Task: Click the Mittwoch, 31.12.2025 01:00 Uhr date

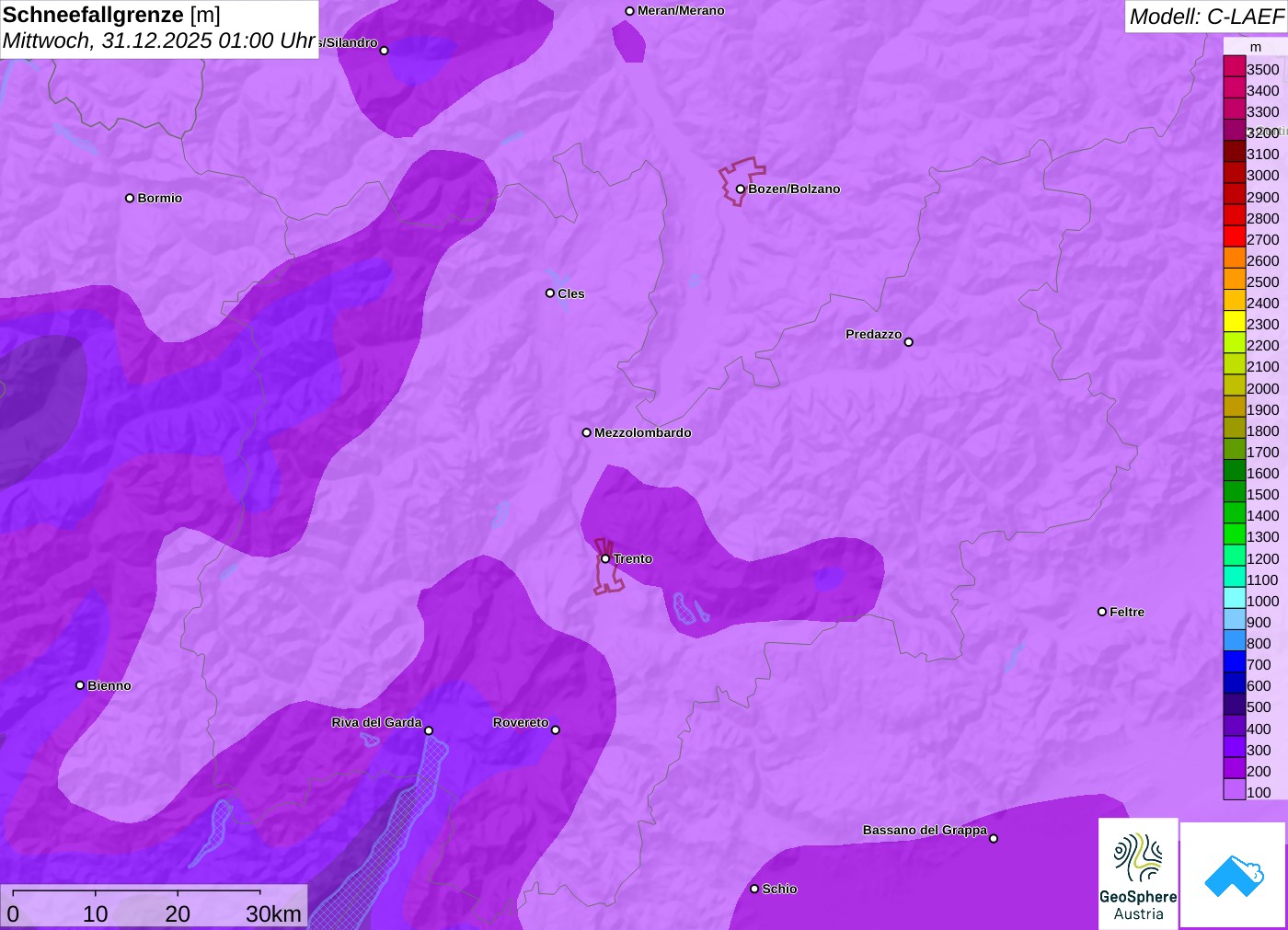Action: 159,41
